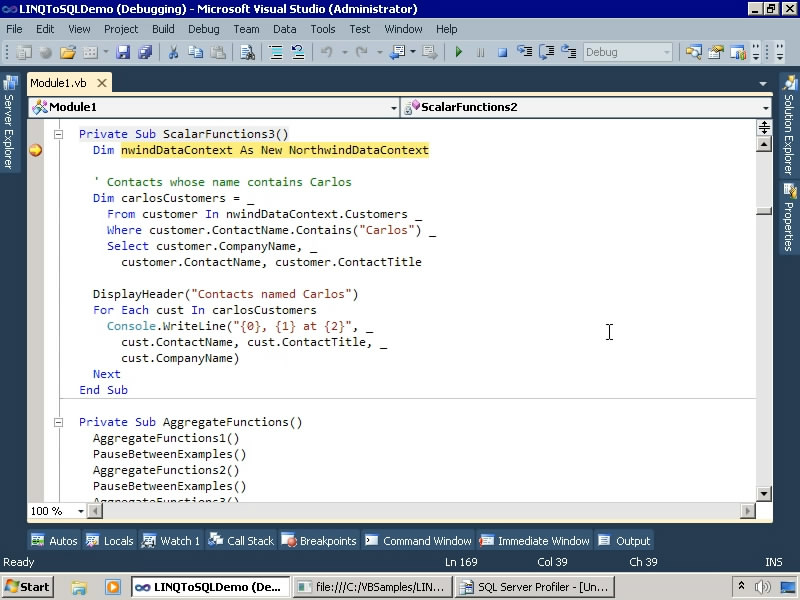Image resolution: width=800 pixels, height=600 pixels.
Task: Open the Properties Window toolbar icon
Action: 716,52
